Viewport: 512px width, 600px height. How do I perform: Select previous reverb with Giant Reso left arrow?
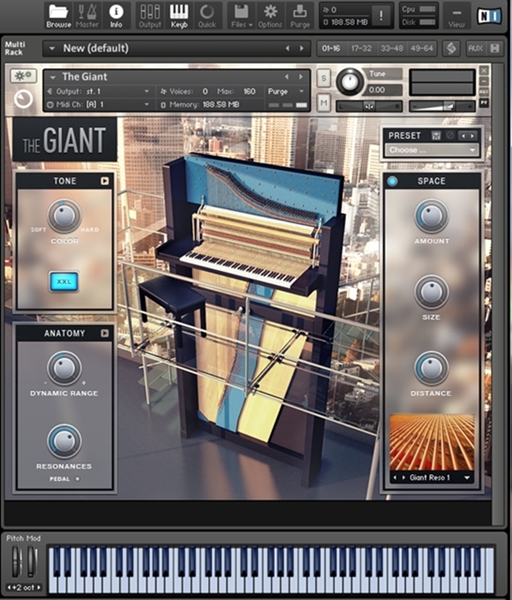(x=396, y=478)
